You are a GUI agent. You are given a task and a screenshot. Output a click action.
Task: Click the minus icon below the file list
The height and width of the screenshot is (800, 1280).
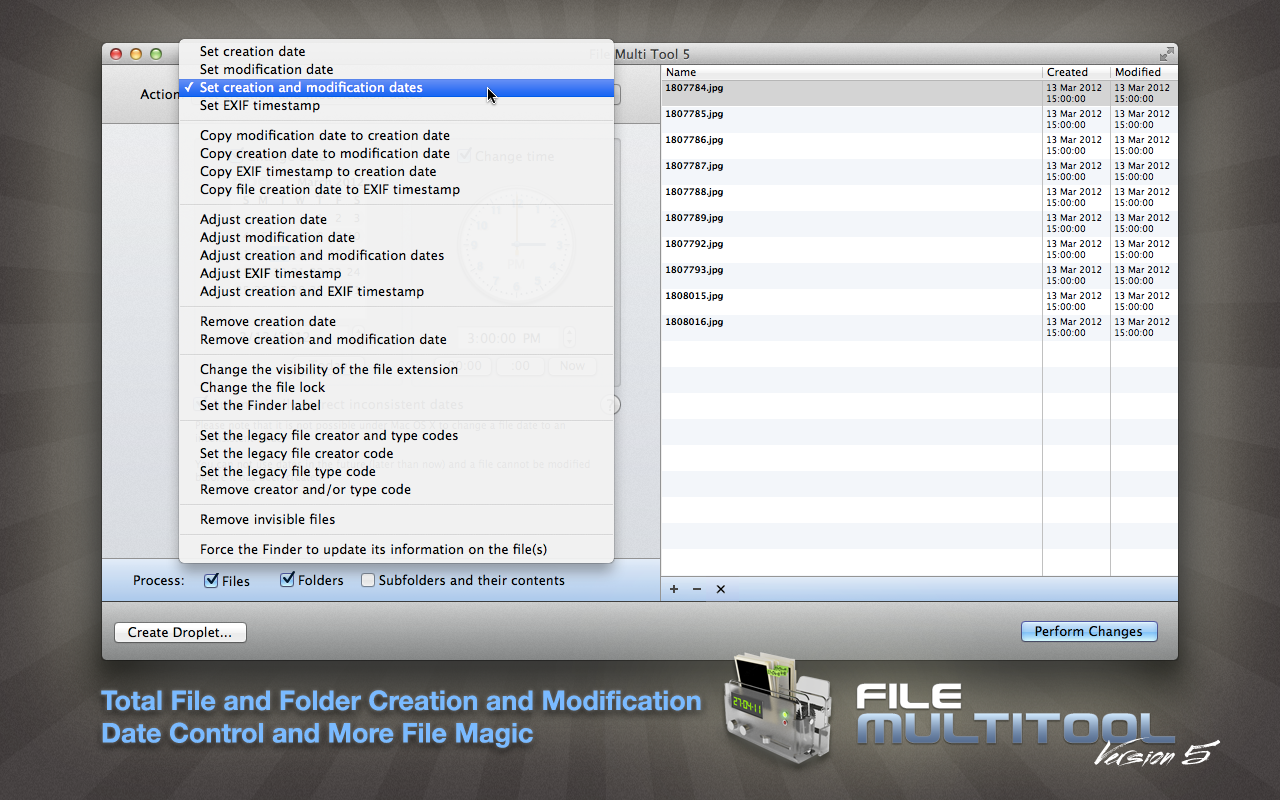(697, 589)
